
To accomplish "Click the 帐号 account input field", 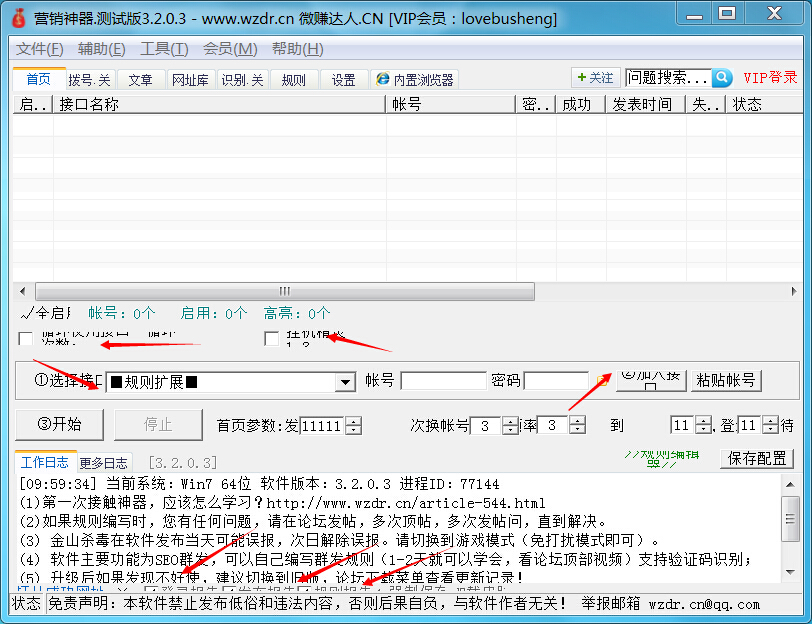I will point(442,381).
